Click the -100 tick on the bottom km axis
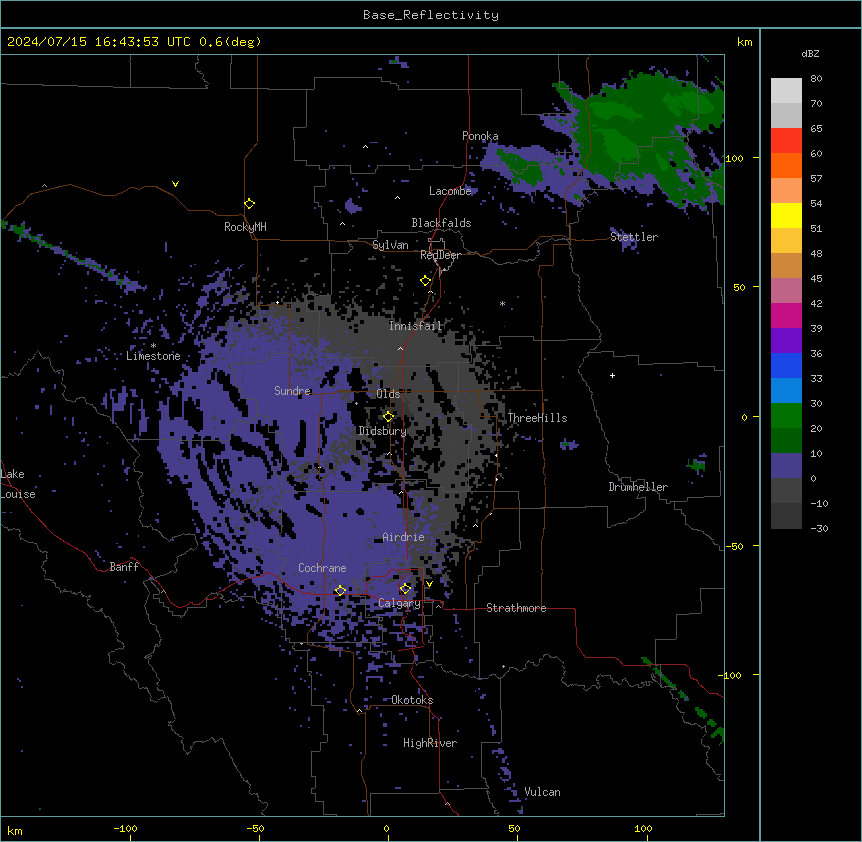Viewport: 862px width, 842px height. point(125,828)
